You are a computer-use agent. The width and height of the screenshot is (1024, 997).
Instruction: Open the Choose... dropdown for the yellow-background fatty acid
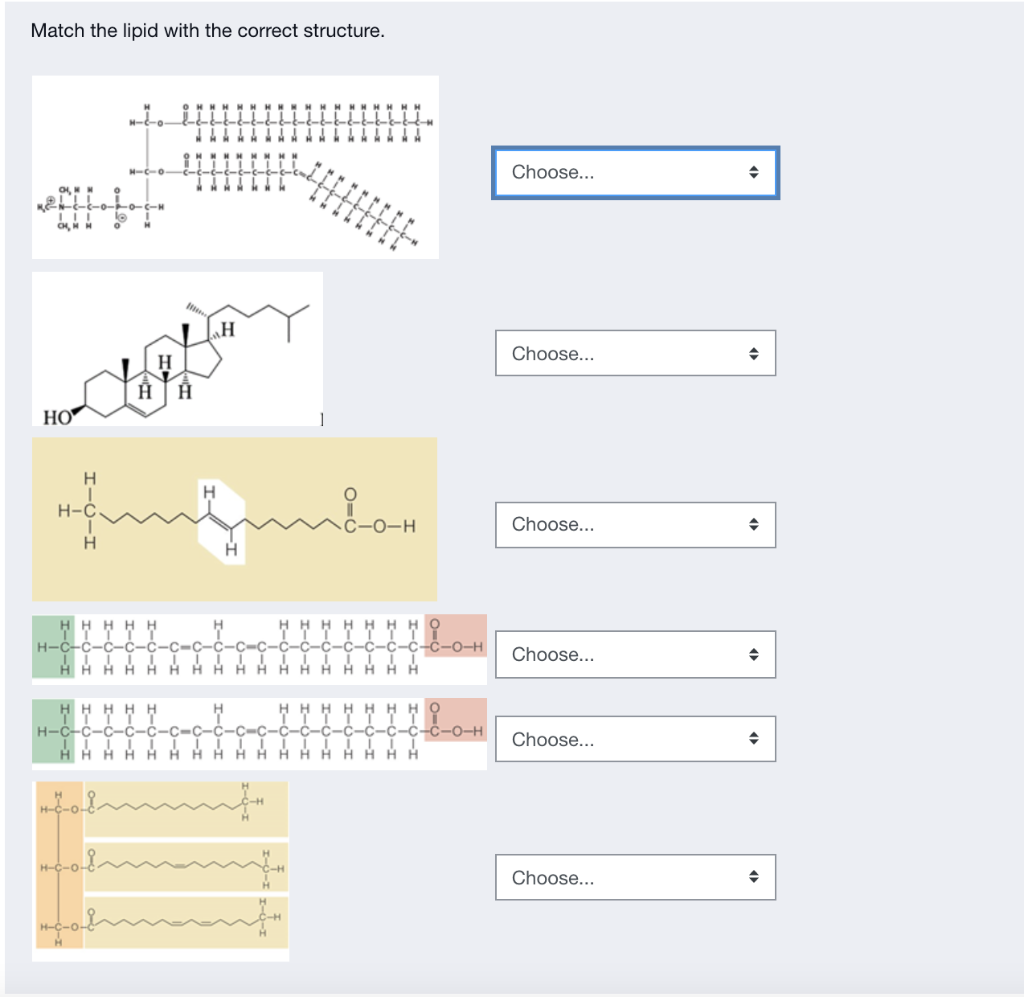click(x=634, y=525)
